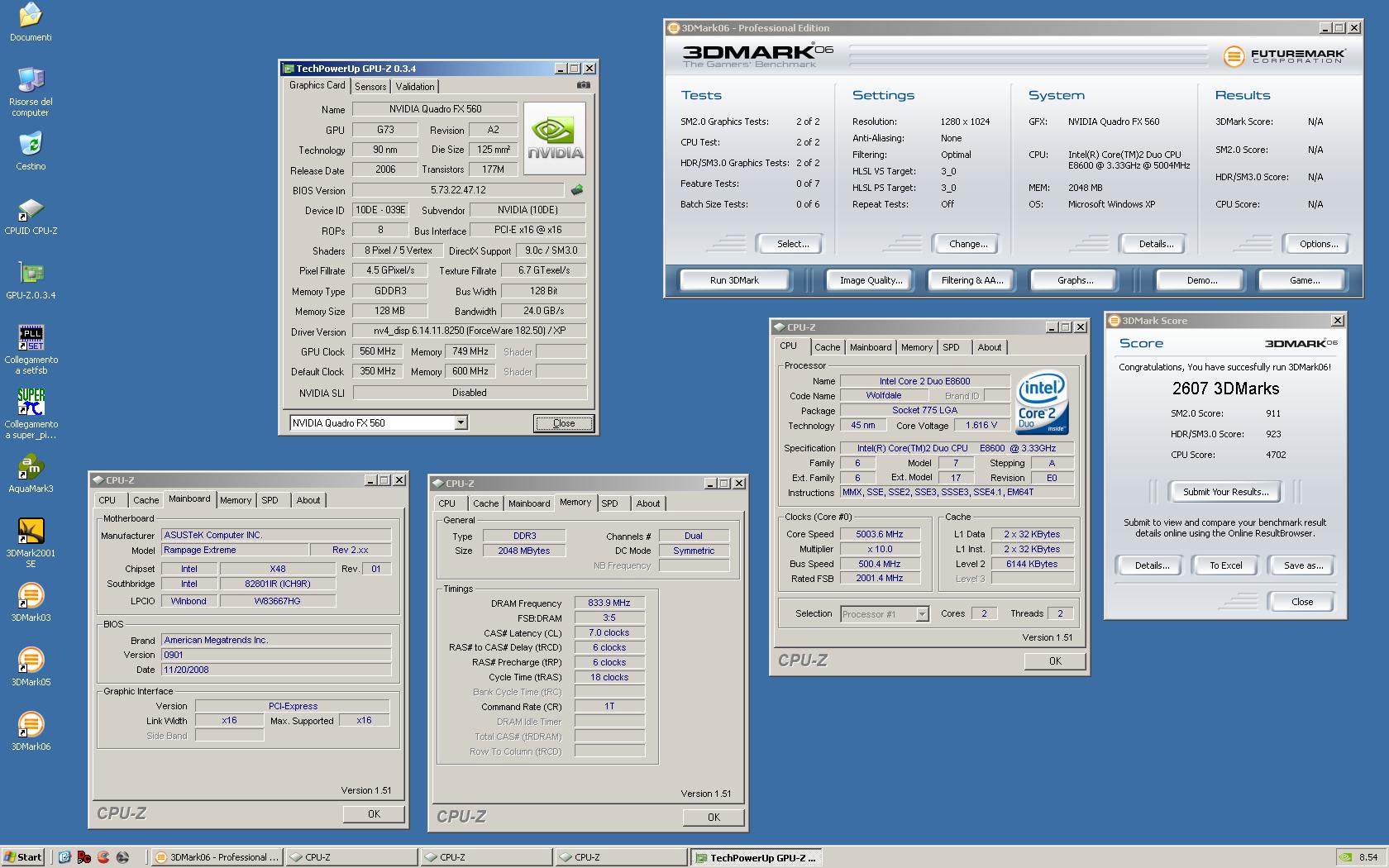Open Risorse del computer icon
Screen dimensions: 1389x868
31,91
